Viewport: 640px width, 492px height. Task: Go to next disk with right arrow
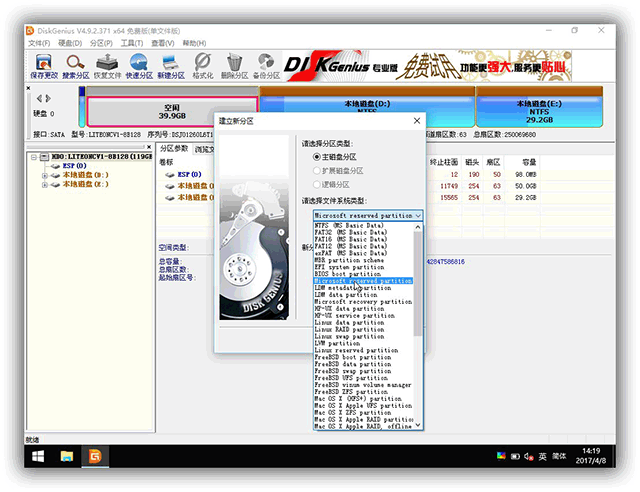(48, 98)
